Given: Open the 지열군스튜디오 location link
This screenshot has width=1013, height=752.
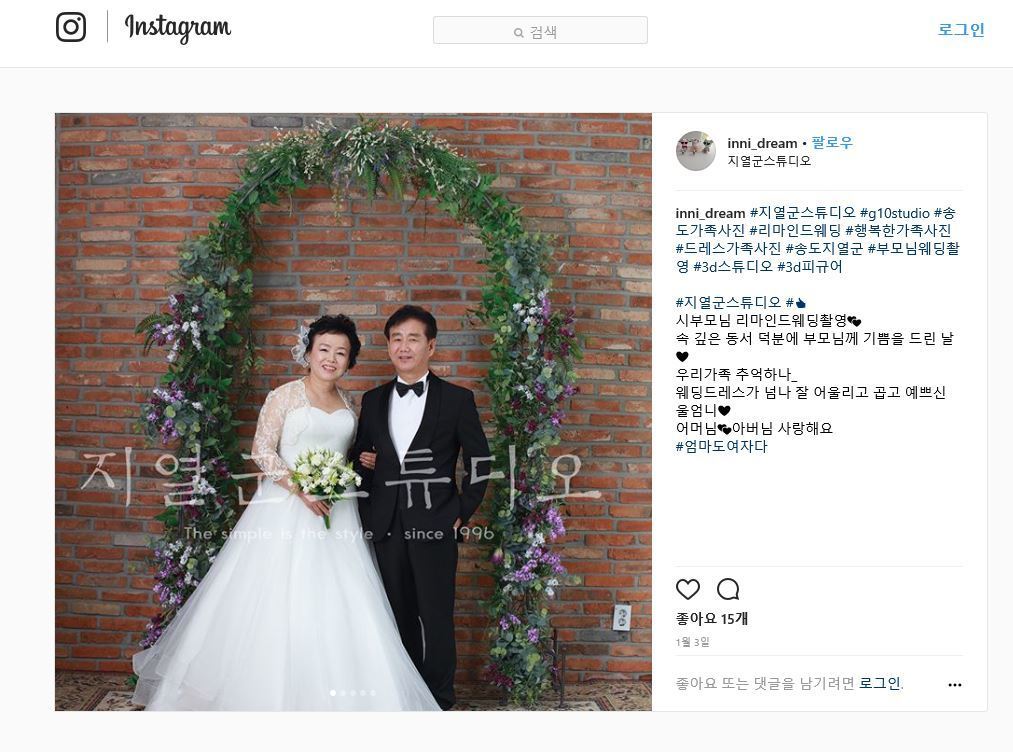Looking at the screenshot, I should point(769,161).
